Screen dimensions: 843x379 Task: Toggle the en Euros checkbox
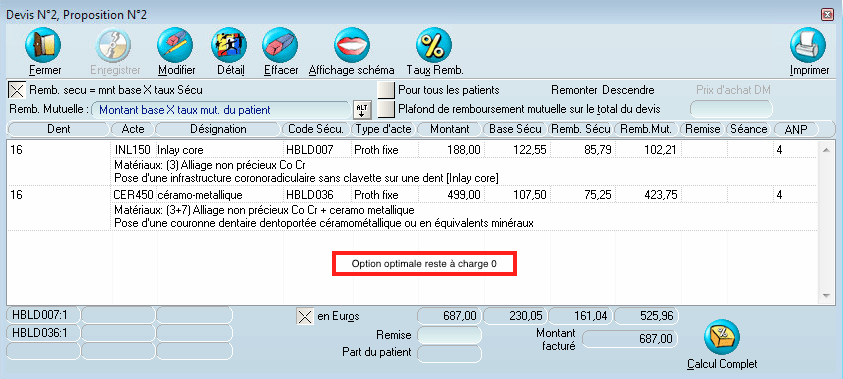coord(305,317)
